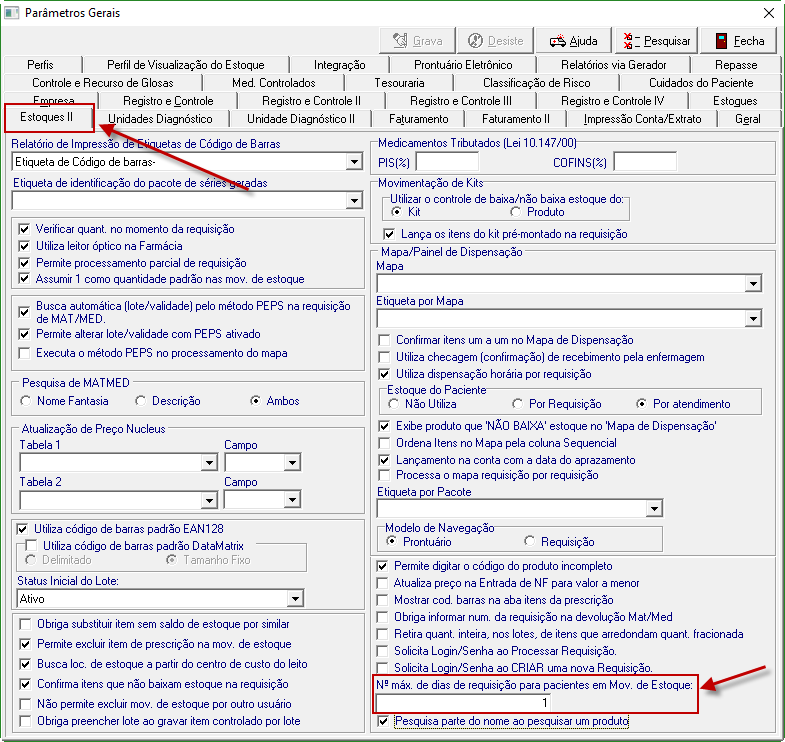
Task: Select the Prontuário Eletrônico tab
Action: point(463,65)
